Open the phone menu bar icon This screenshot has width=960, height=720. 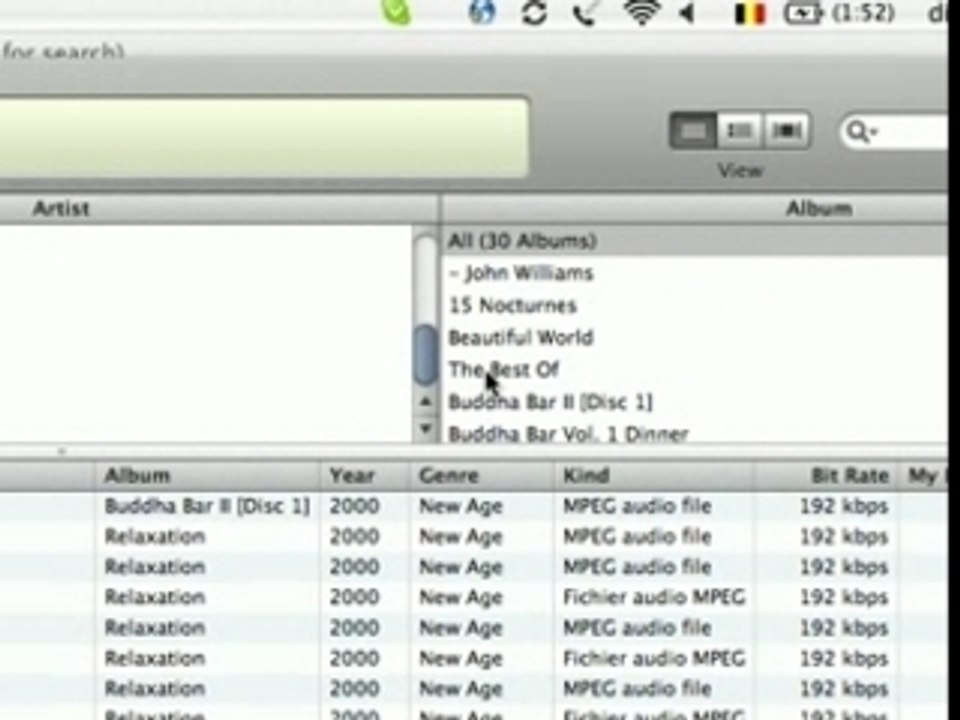click(585, 13)
